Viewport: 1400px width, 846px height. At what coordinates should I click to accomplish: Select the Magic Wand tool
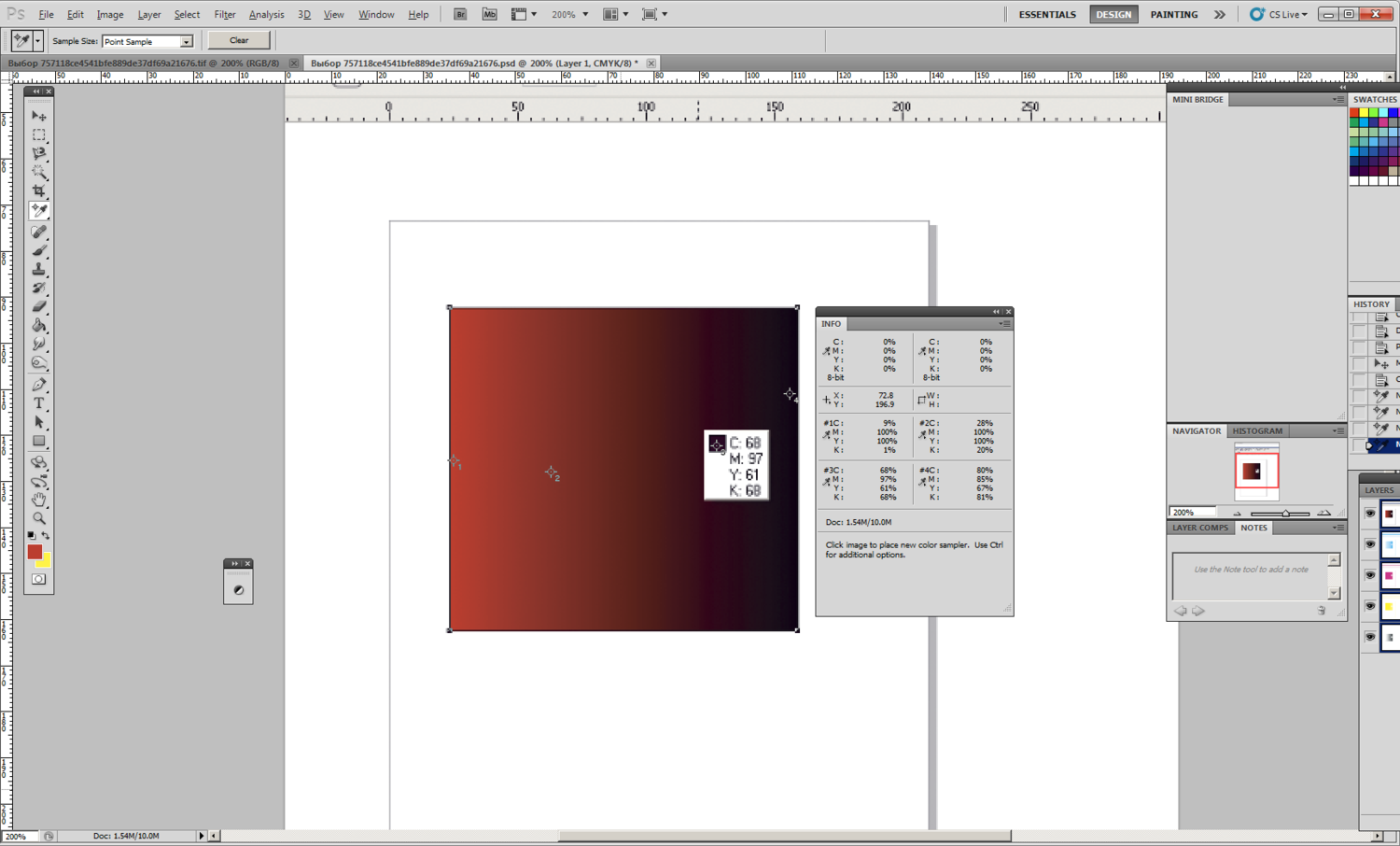(x=39, y=172)
